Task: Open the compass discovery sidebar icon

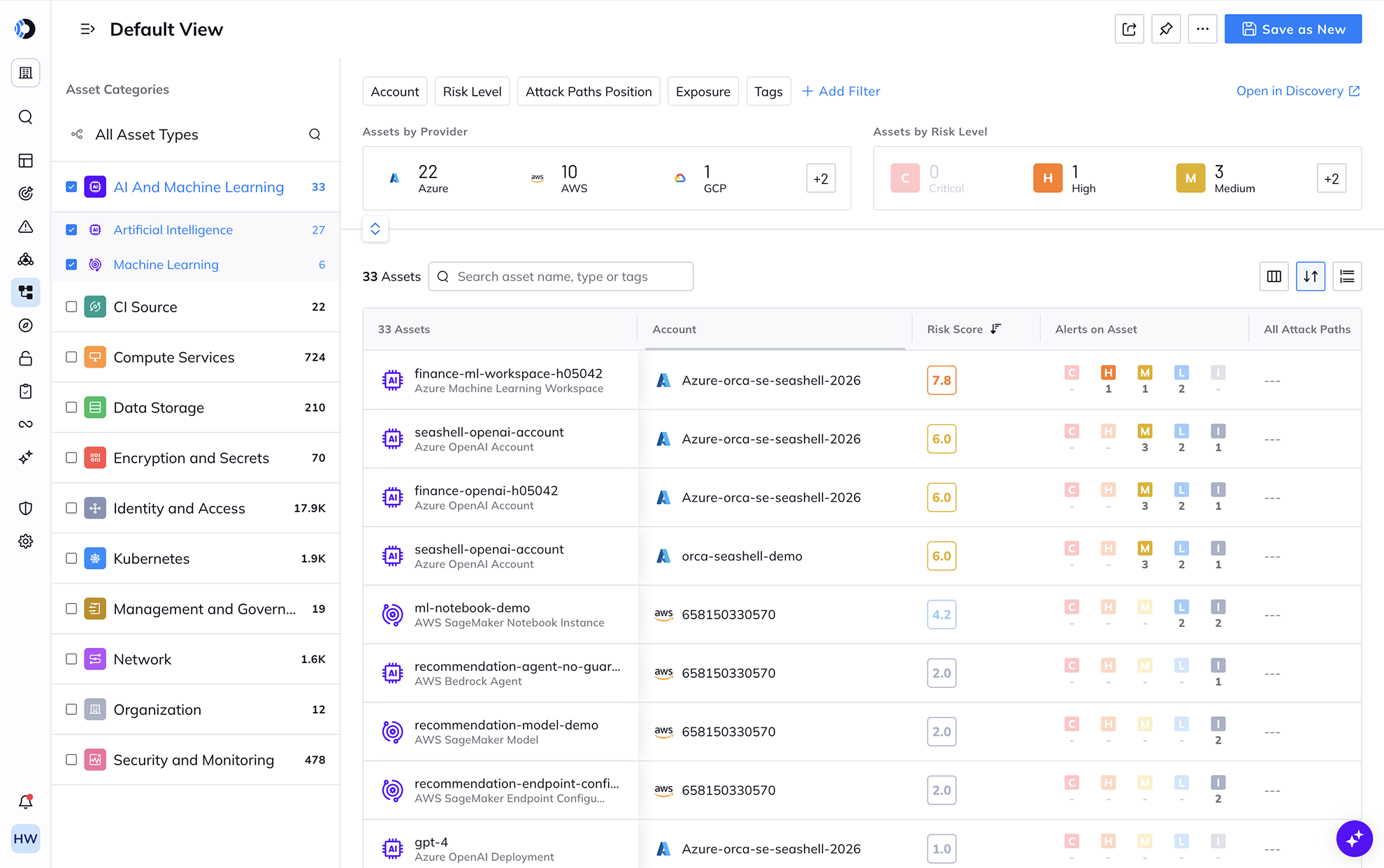Action: (25, 325)
